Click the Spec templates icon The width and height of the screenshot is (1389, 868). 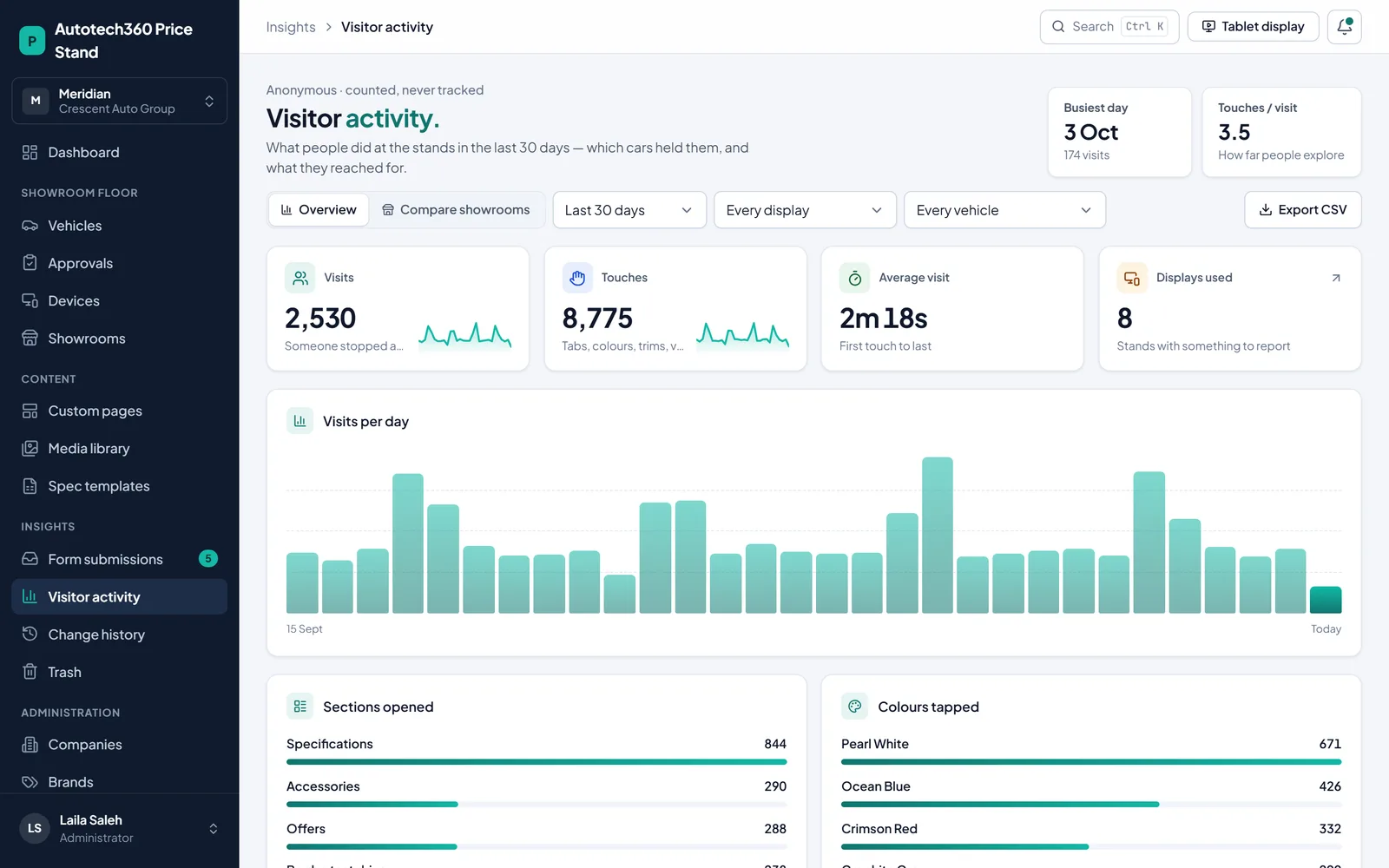click(x=30, y=486)
